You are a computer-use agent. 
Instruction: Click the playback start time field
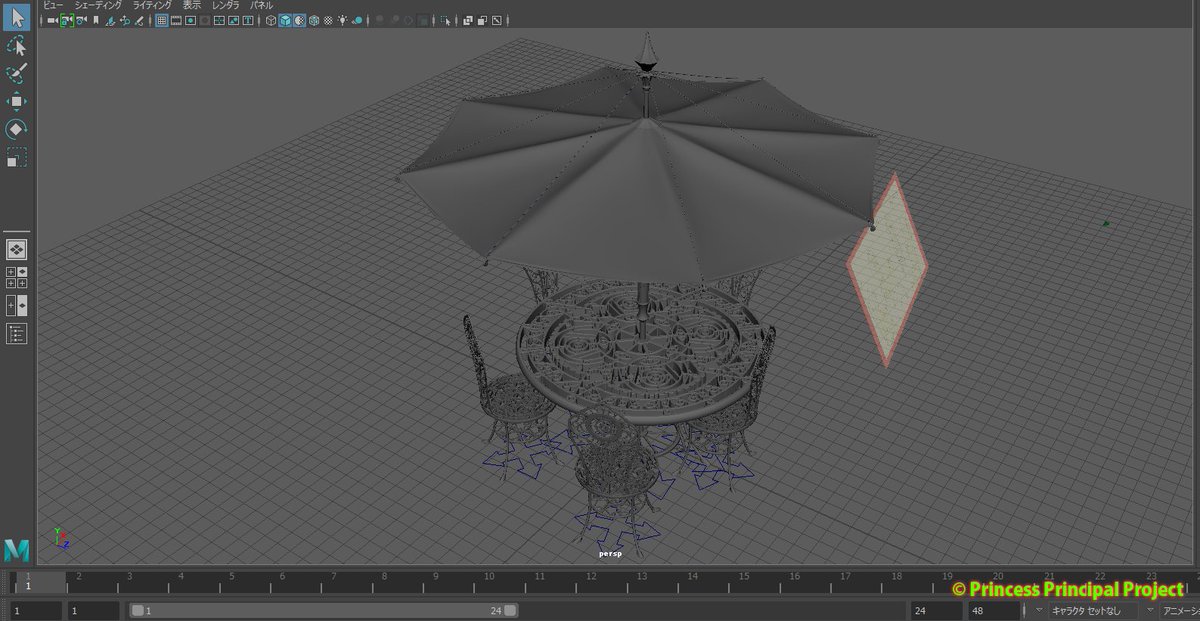coord(93,610)
